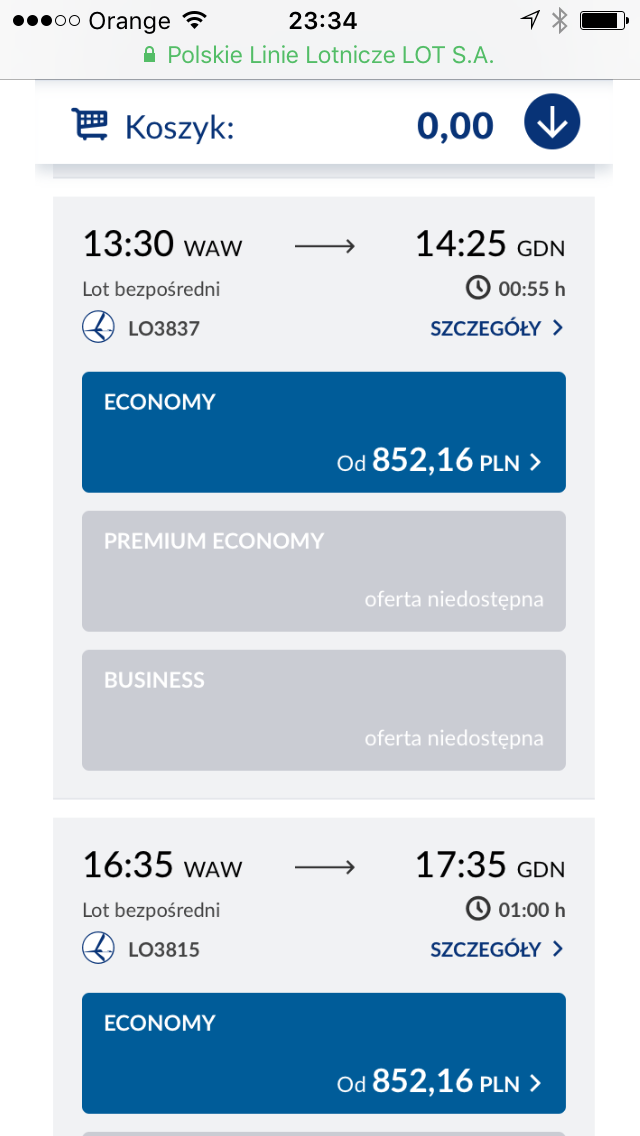Tap the unavailable BUSINESS class option
Viewport: 640px width, 1136px height.
[324, 710]
